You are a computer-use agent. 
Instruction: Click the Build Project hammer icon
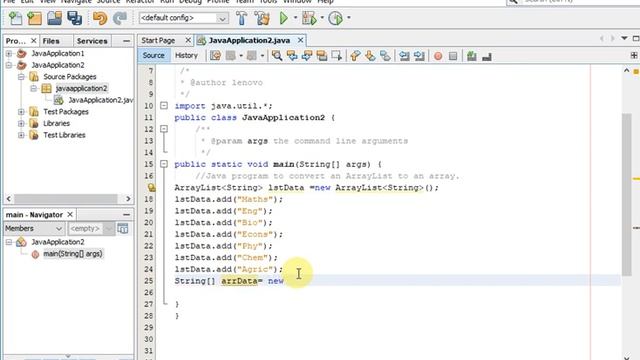pos(242,18)
